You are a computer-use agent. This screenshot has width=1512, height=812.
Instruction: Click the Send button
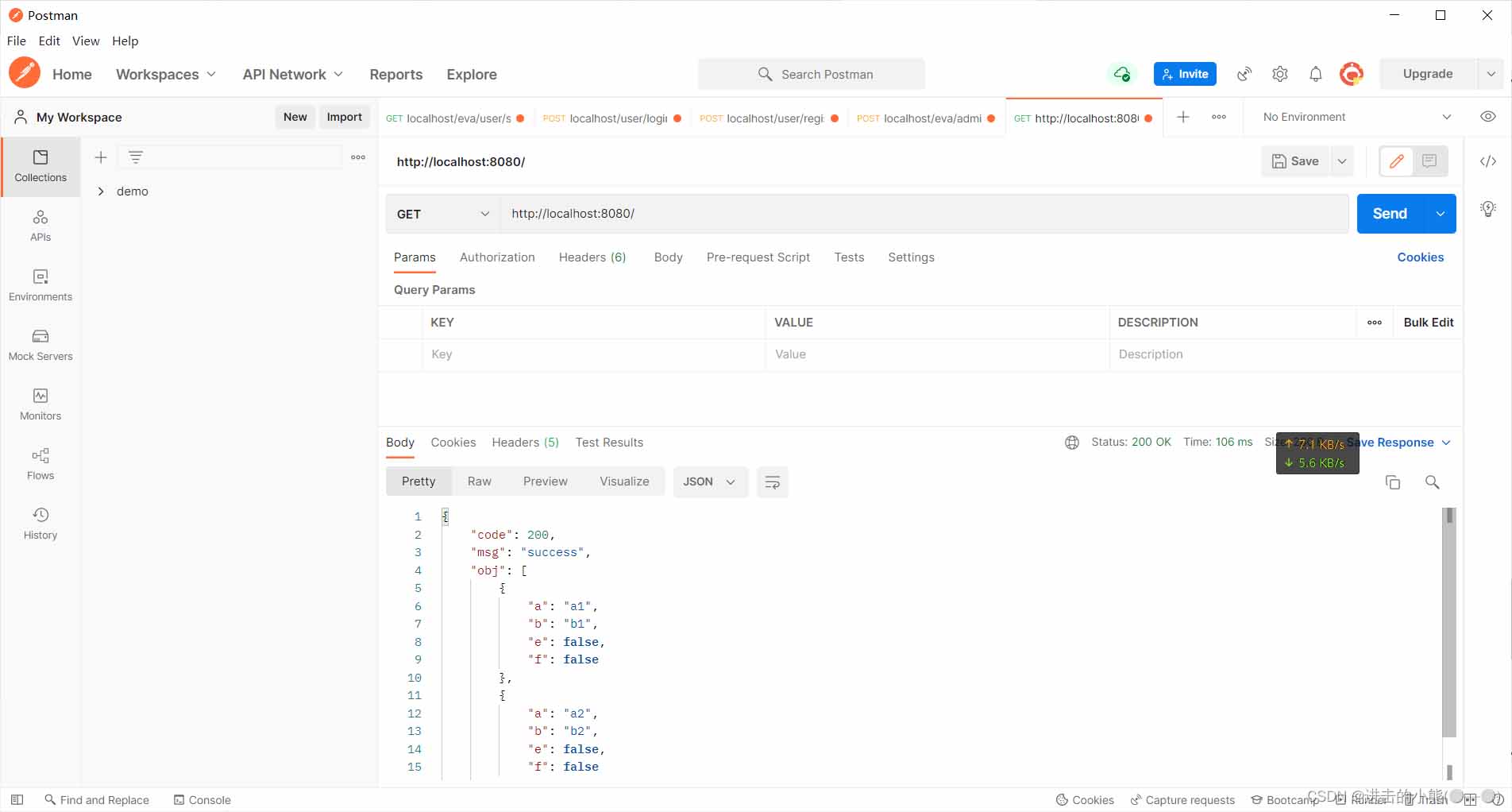pyautogui.click(x=1389, y=214)
